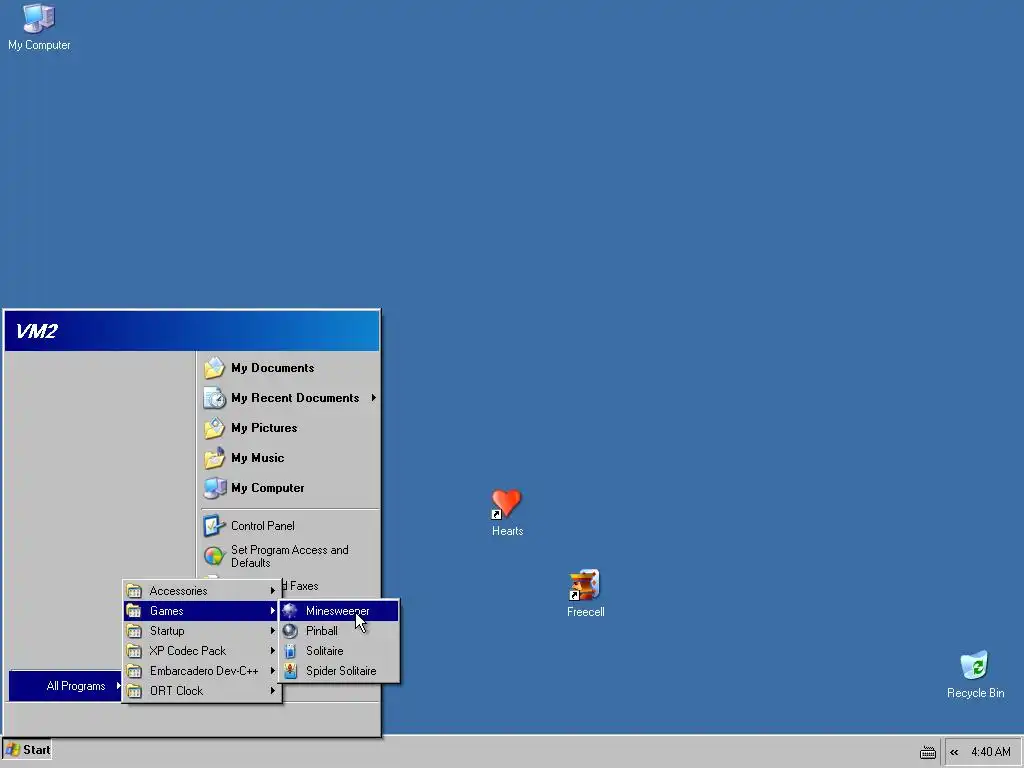1024x768 pixels.
Task: Click the My Computer icon in Start menu
Action: click(x=214, y=488)
